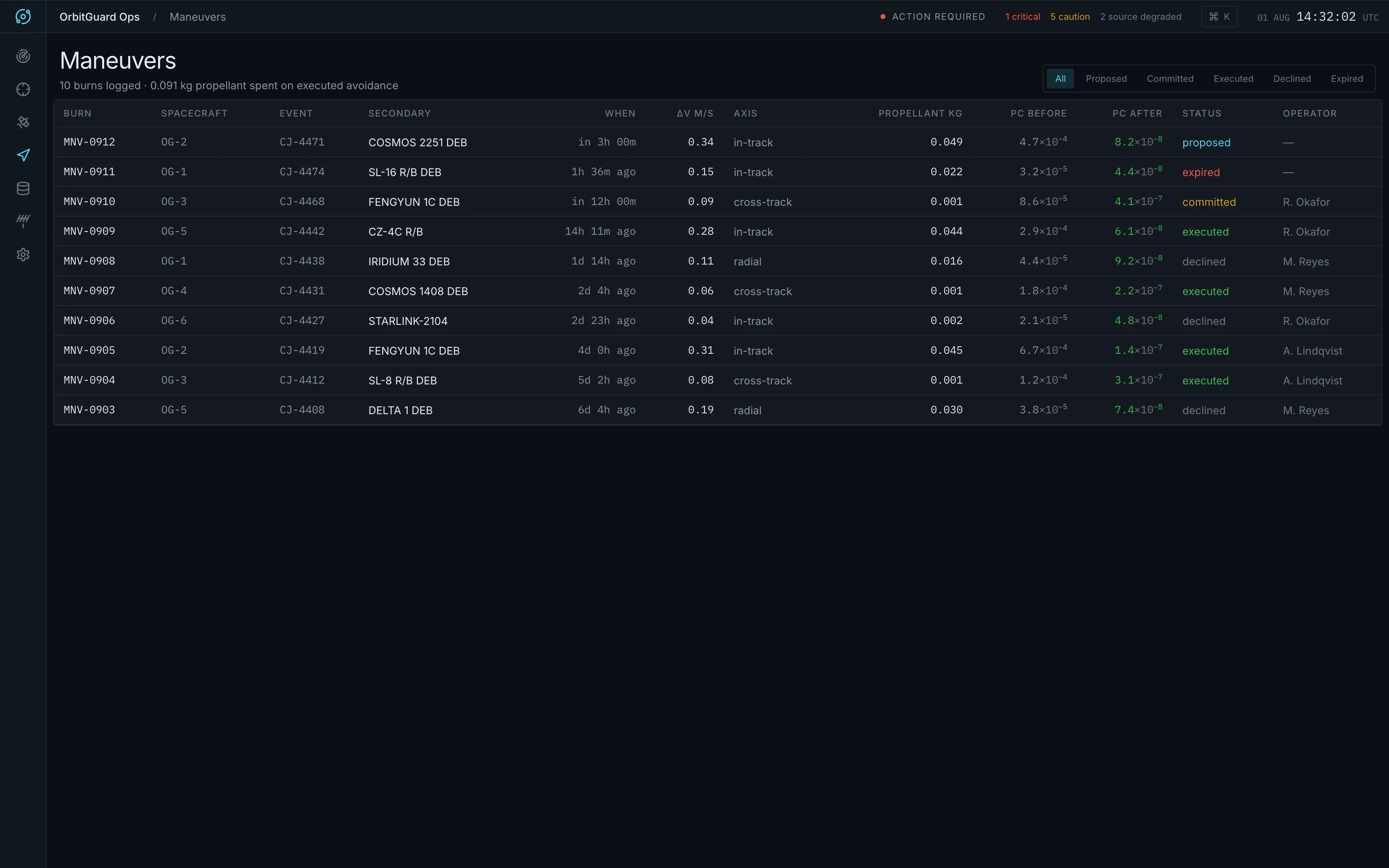
Task: Click the Maneuvers breadcrumb item
Action: (198, 17)
